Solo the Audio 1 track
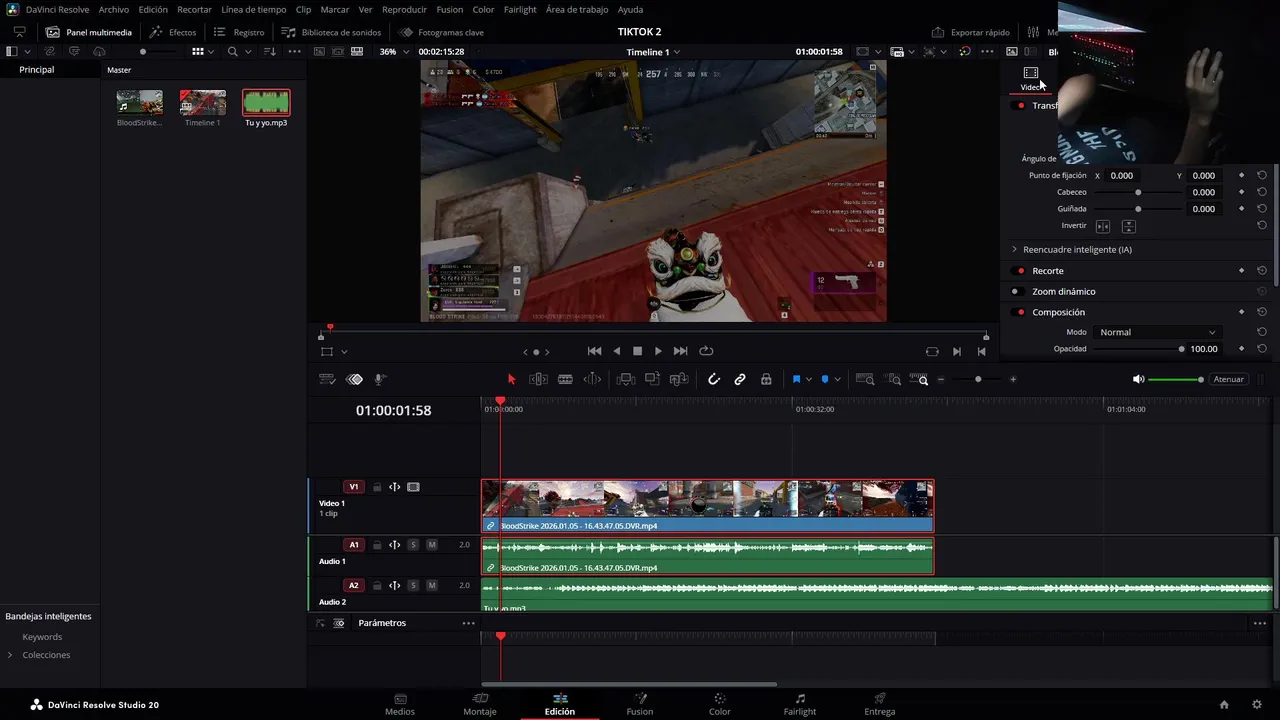The width and height of the screenshot is (1280, 720). 413,545
